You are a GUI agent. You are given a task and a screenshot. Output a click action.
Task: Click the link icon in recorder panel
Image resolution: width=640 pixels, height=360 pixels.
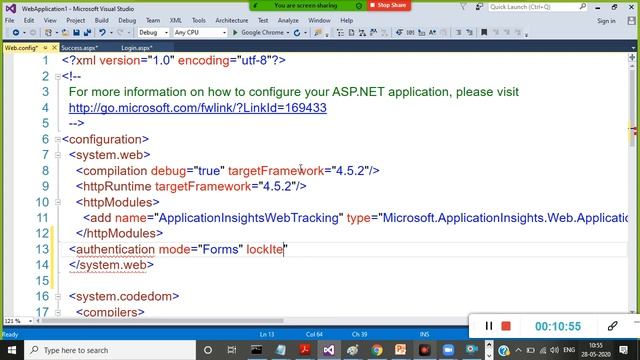(612, 326)
